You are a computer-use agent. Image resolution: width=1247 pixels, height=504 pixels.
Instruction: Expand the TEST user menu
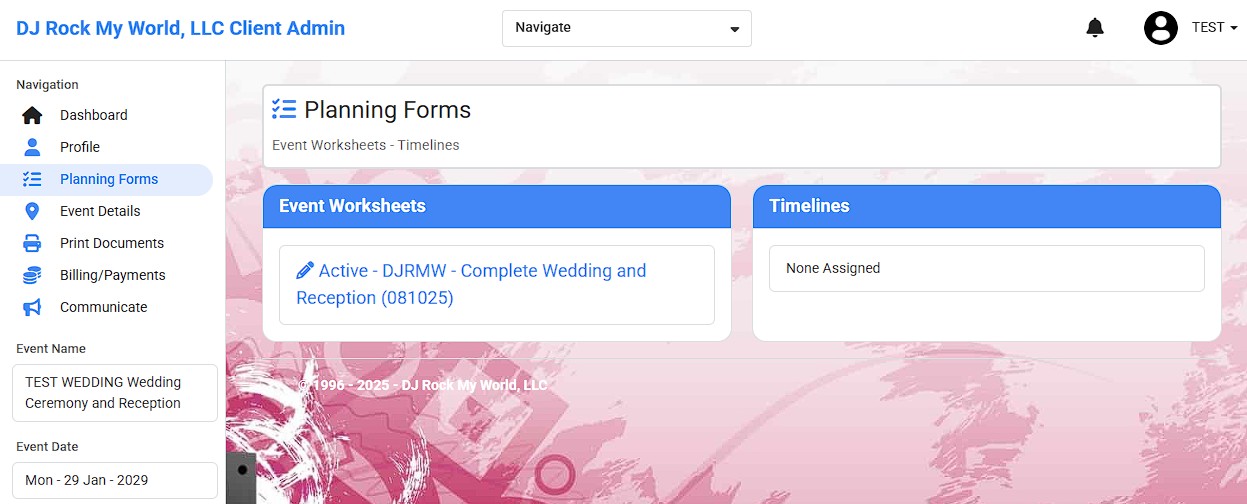(1214, 28)
